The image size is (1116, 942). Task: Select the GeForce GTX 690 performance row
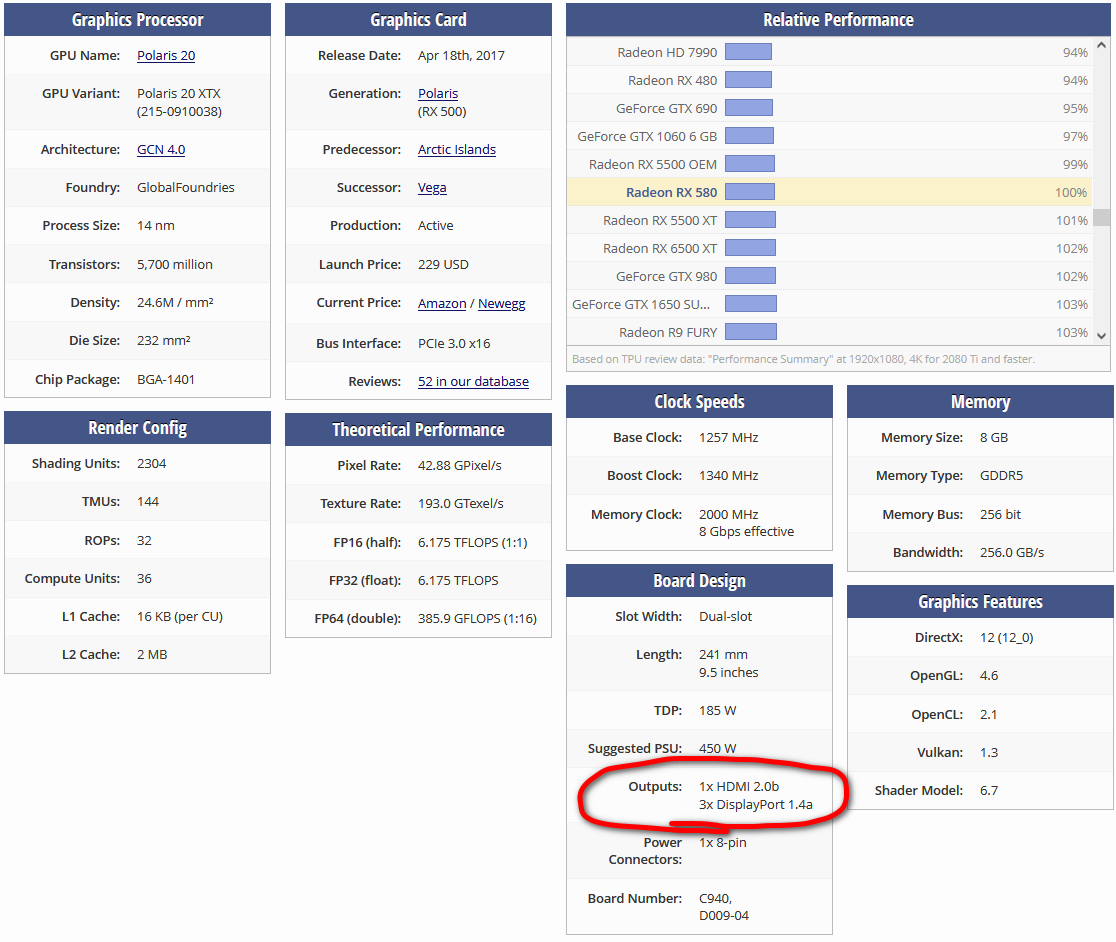[x=829, y=108]
